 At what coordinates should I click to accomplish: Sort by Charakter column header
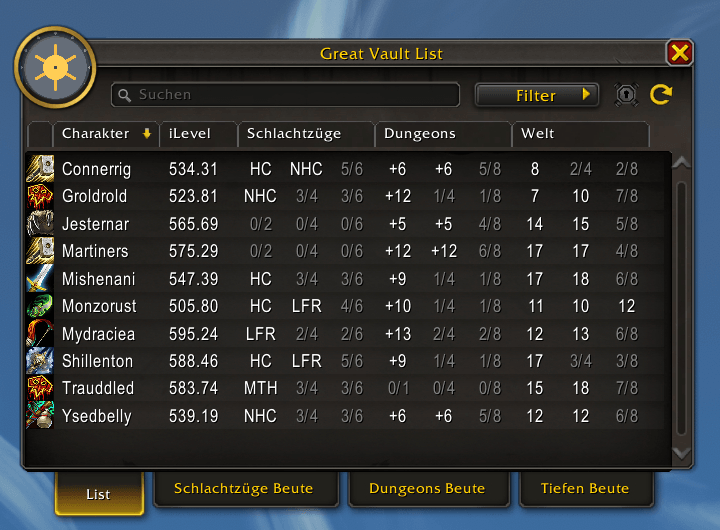click(x=106, y=134)
